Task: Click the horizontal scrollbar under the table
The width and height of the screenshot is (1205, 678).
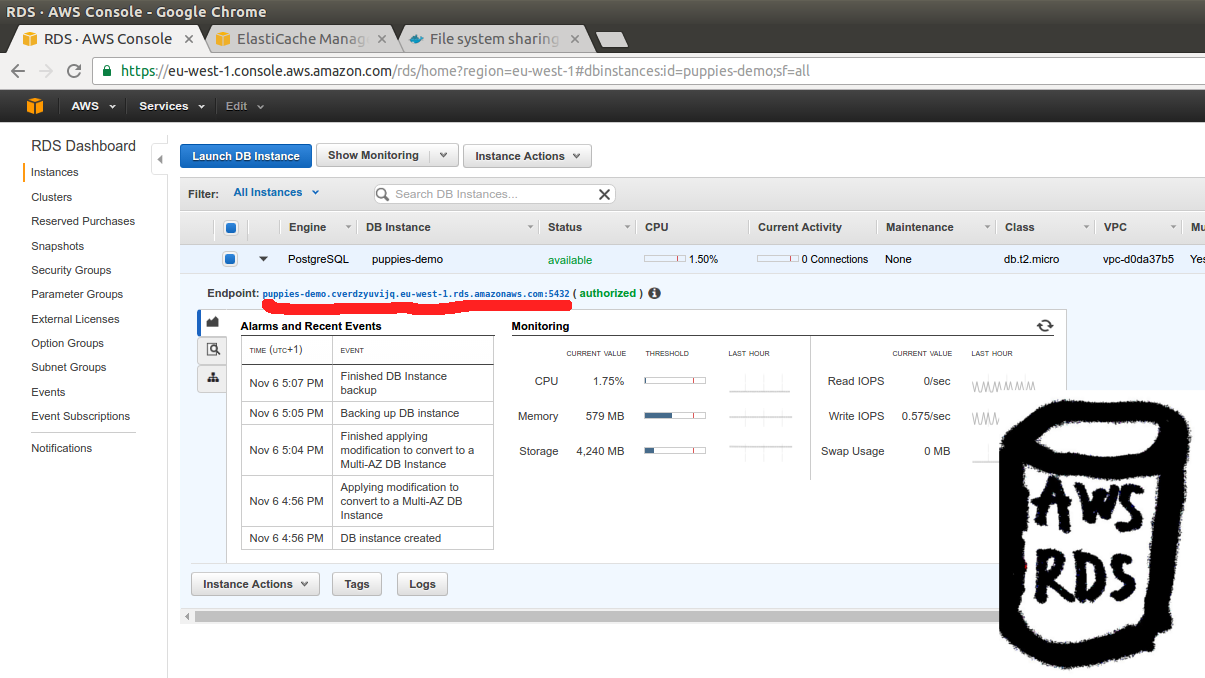Action: point(597,617)
